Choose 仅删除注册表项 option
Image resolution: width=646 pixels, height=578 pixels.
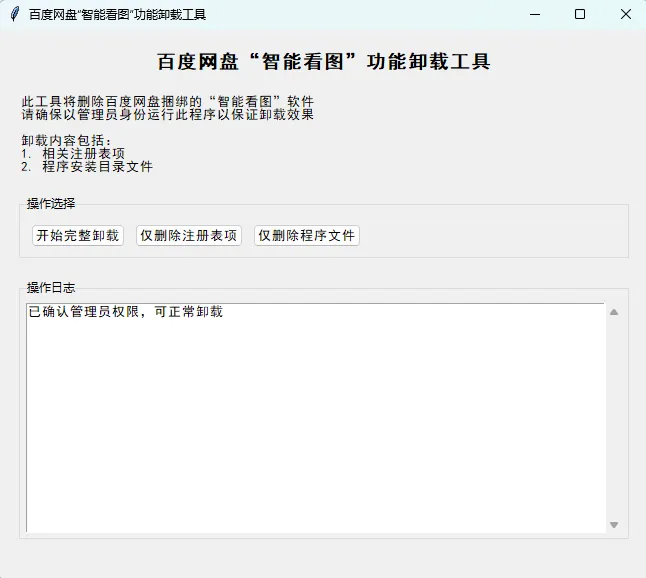click(x=189, y=236)
